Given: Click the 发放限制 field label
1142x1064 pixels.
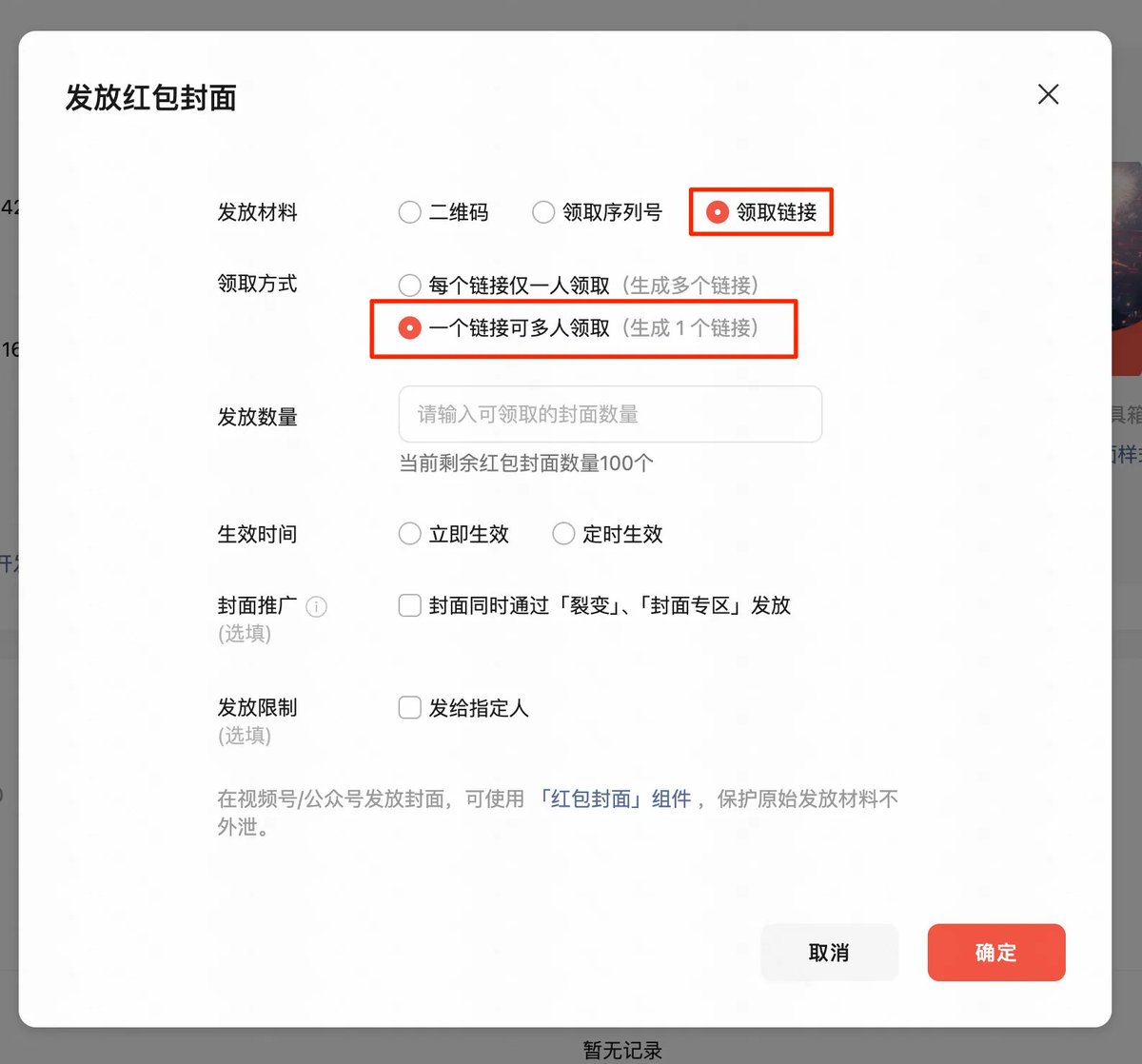Looking at the screenshot, I should click(257, 707).
